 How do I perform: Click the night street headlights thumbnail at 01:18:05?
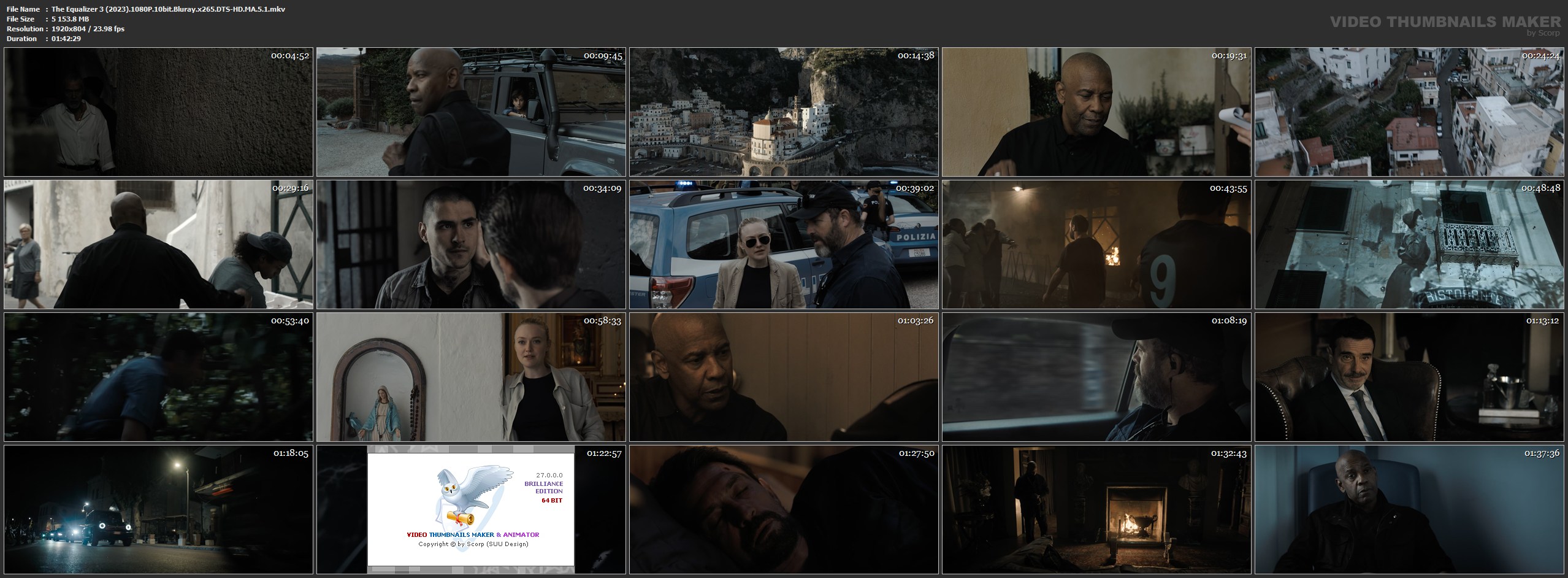click(158, 509)
